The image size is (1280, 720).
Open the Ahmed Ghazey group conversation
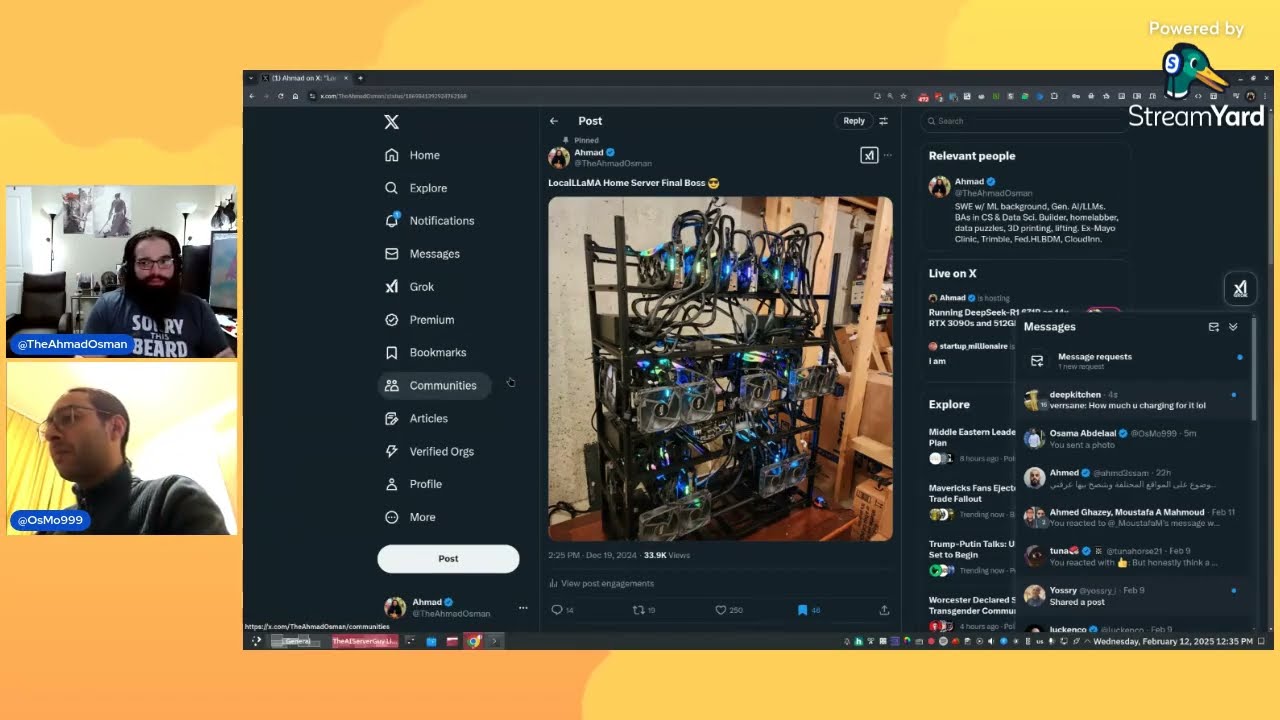[x=1134, y=517]
